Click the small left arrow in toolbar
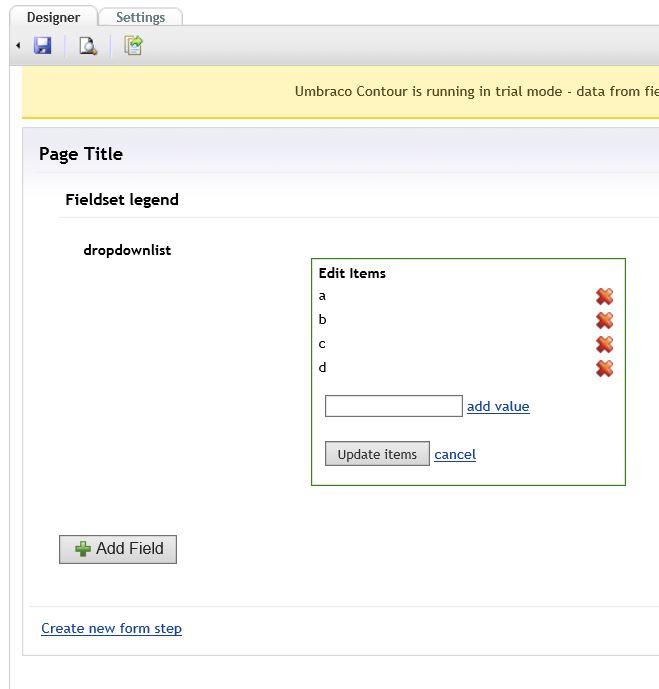The height and width of the screenshot is (689, 659). point(18,46)
